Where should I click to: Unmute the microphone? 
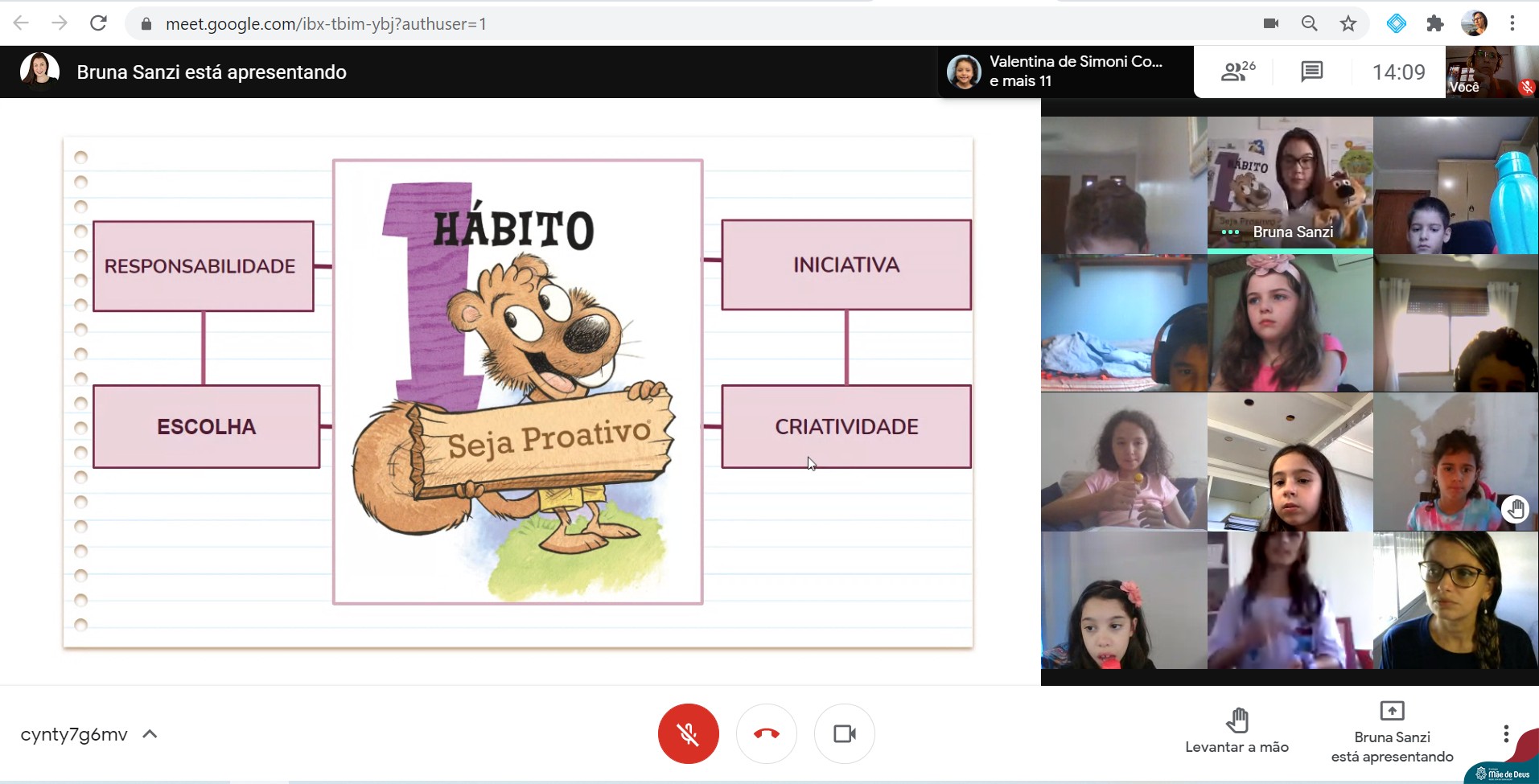point(688,733)
